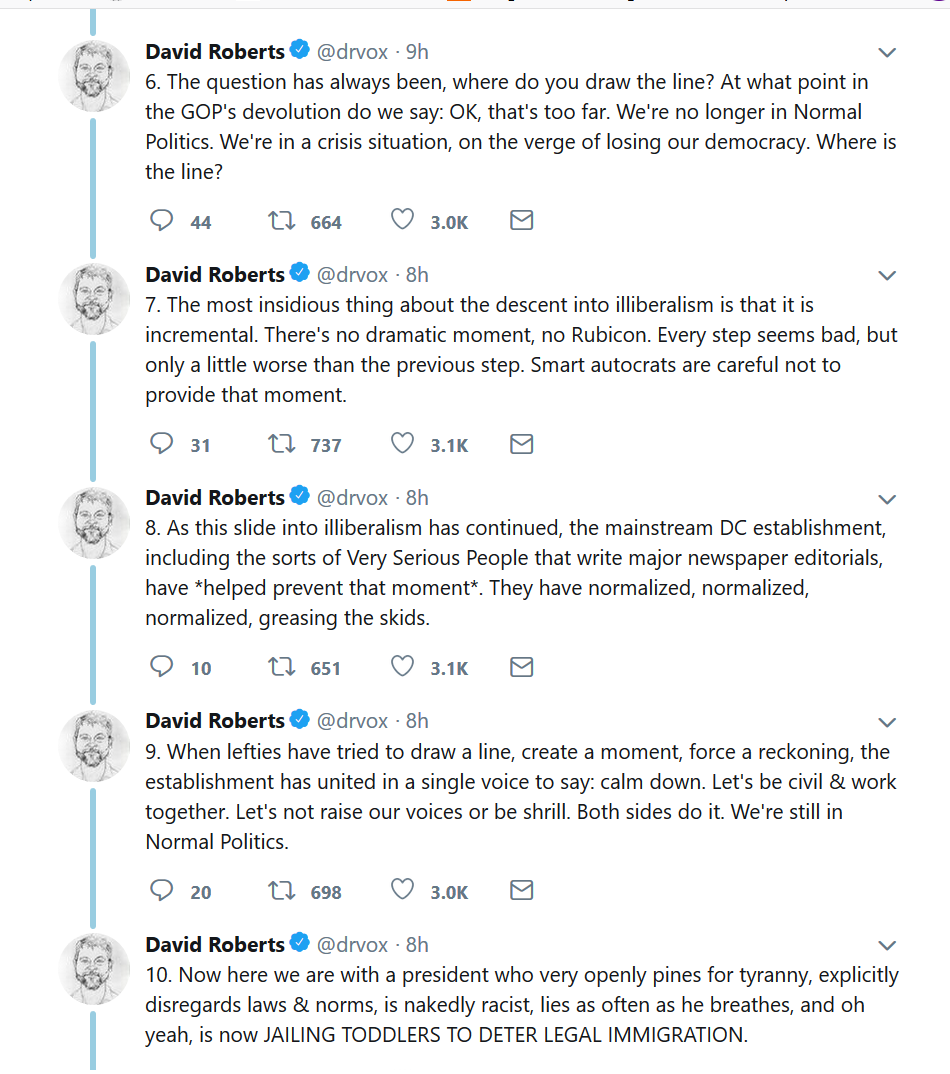Viewport: 950px width, 1074px height.
Task: Open the more-options chevron on tweet 8
Action: tap(886, 499)
